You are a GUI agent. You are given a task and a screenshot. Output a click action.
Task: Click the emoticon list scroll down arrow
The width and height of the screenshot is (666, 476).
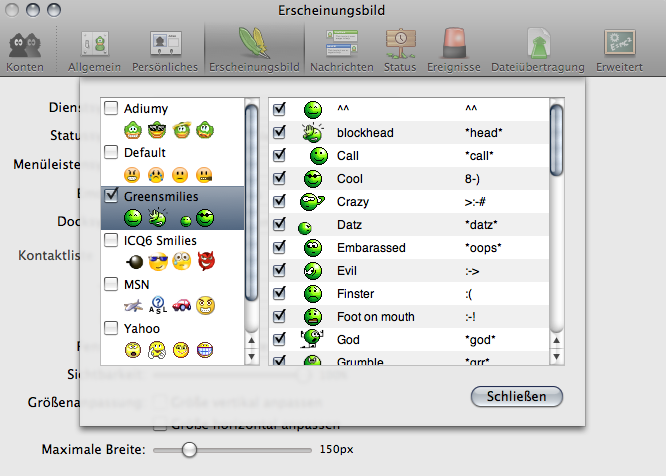[x=556, y=357]
